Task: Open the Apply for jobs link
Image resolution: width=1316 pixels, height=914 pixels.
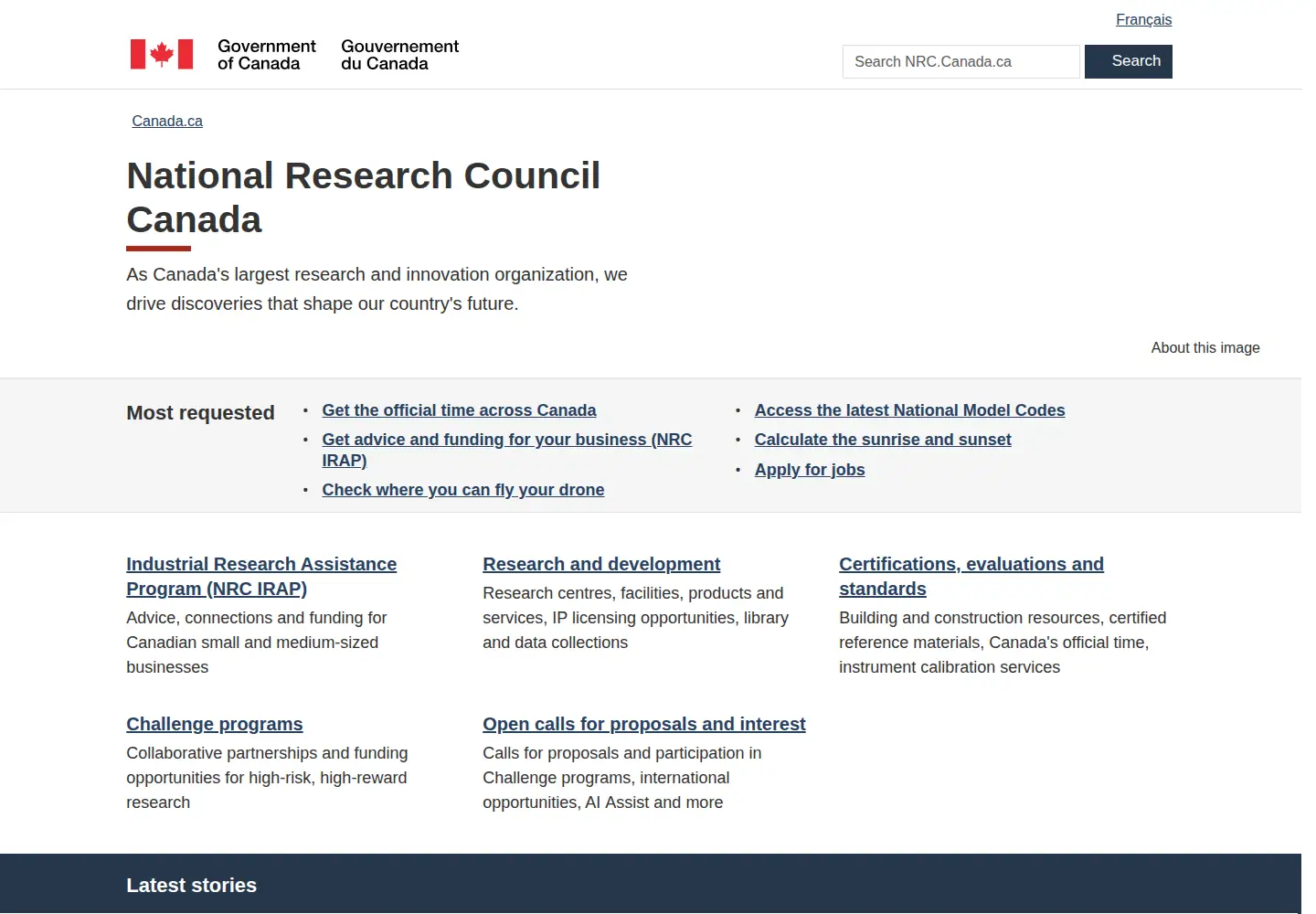Action: tap(810, 470)
